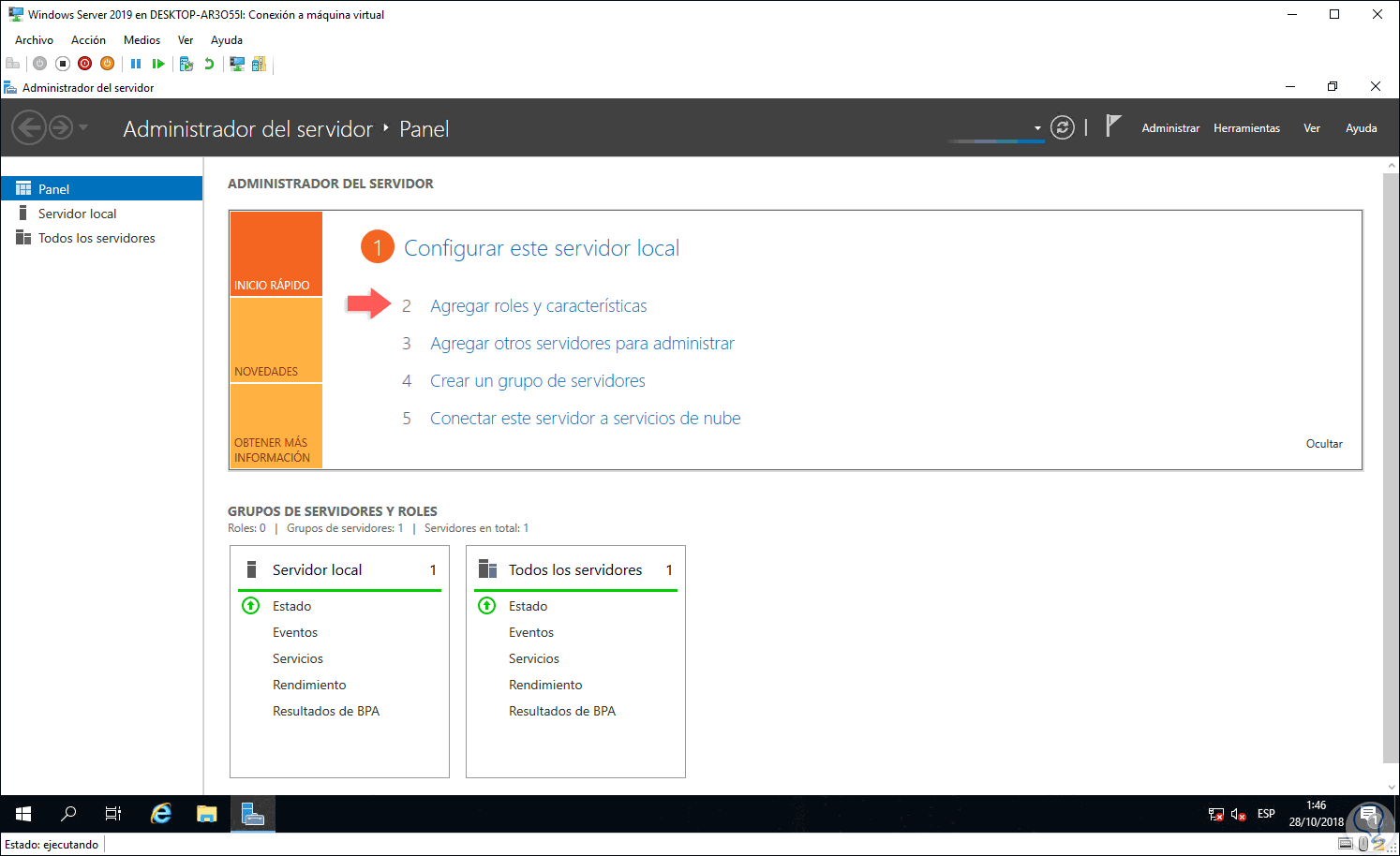The height and width of the screenshot is (856, 1400).
Task: Open the Todos los servidores tile header
Action: [575, 569]
